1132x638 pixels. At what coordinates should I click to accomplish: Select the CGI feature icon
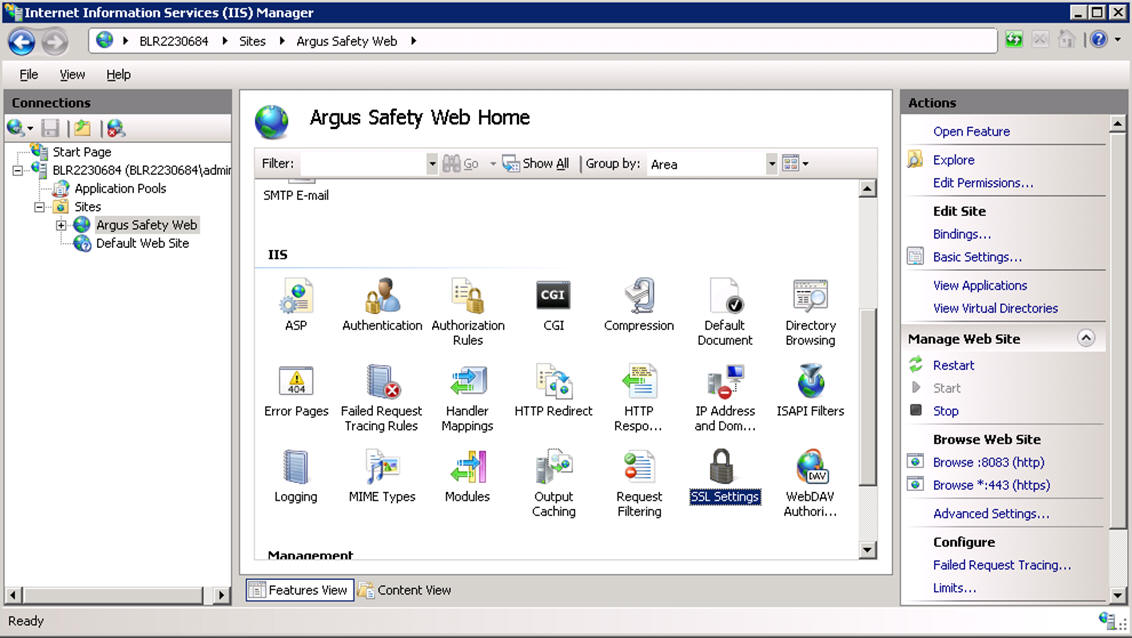pos(553,296)
